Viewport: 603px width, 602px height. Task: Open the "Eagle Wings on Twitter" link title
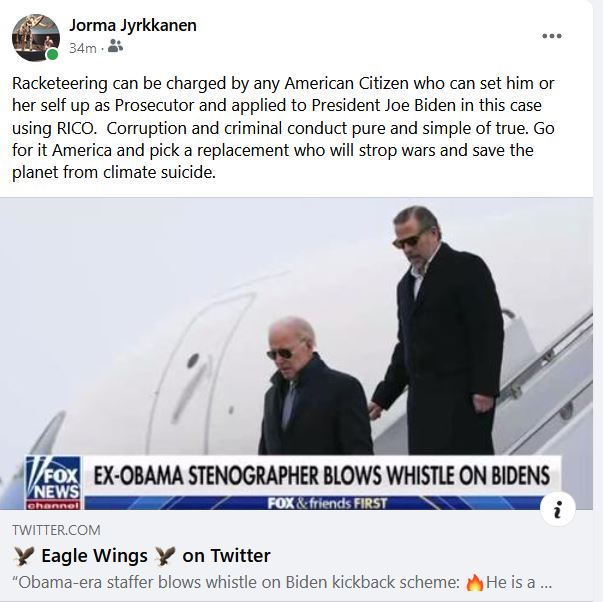coord(141,555)
